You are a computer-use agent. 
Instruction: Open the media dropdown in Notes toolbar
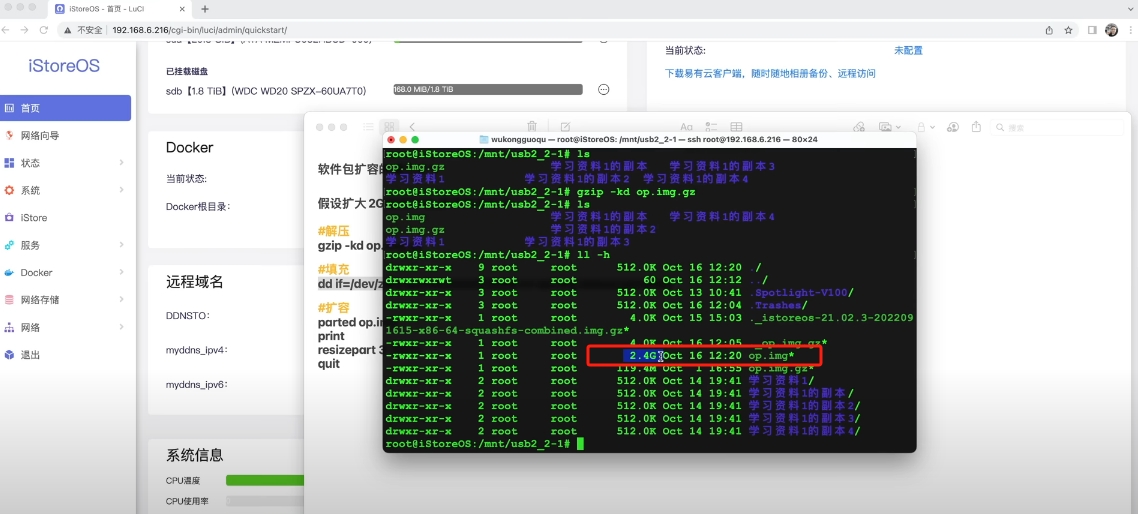tap(890, 126)
